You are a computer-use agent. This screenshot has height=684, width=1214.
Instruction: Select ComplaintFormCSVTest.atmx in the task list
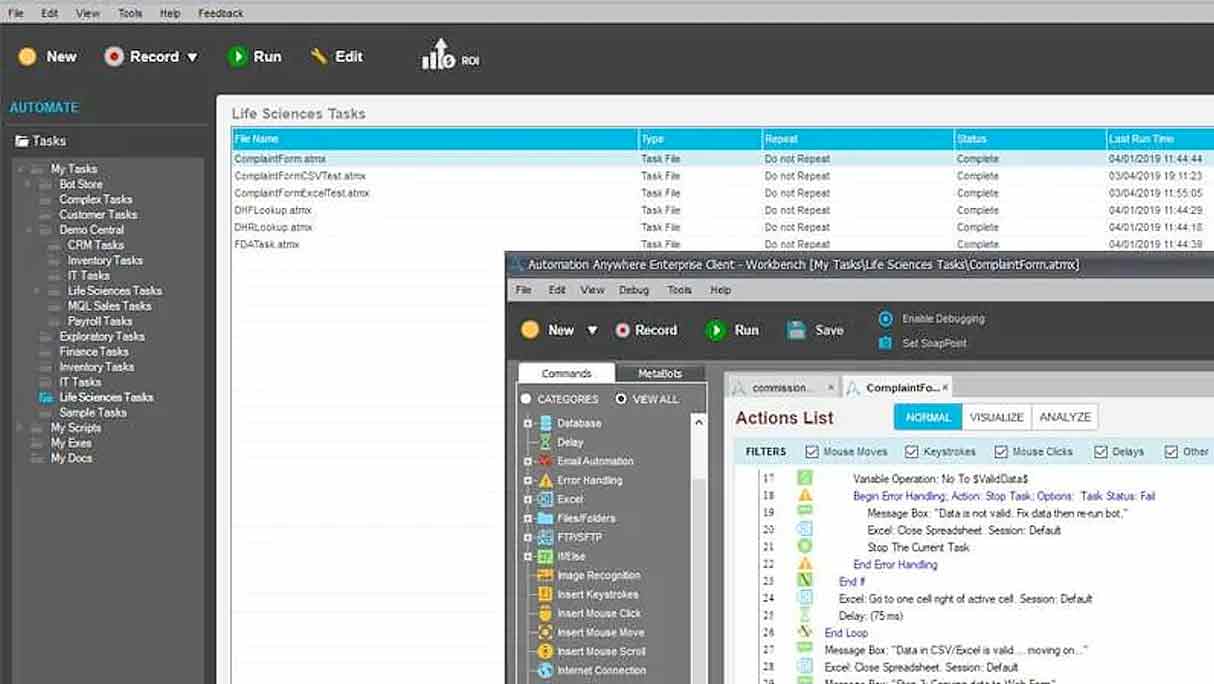pyautogui.click(x=300, y=176)
